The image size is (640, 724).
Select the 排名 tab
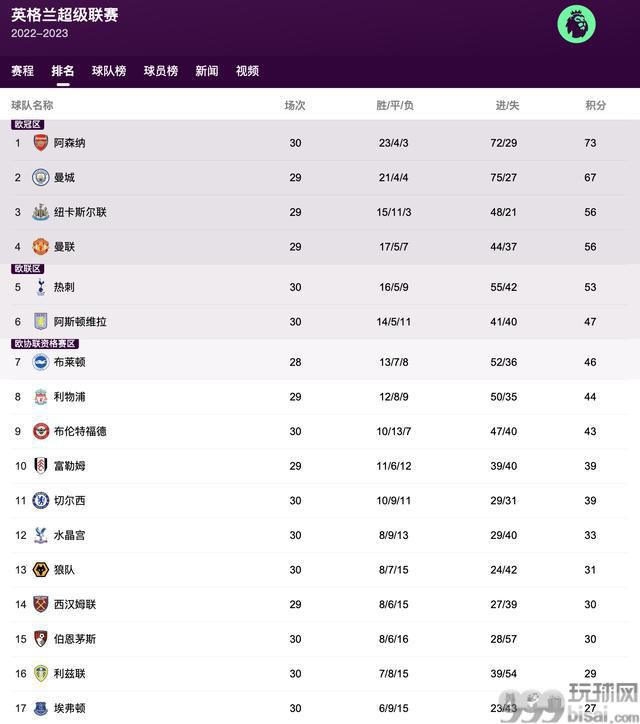pos(63,71)
